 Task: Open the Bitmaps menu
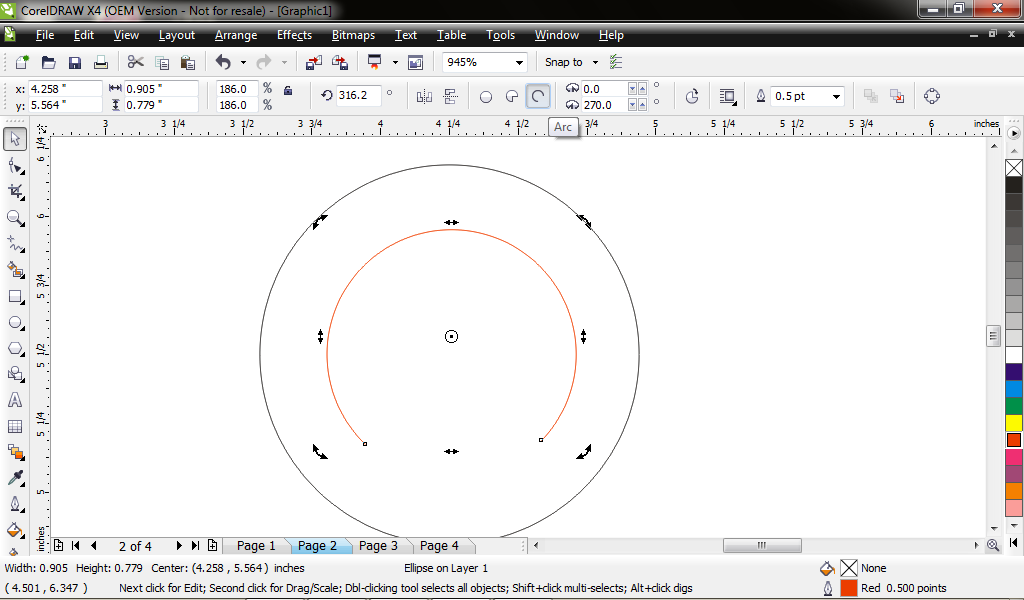click(x=353, y=35)
